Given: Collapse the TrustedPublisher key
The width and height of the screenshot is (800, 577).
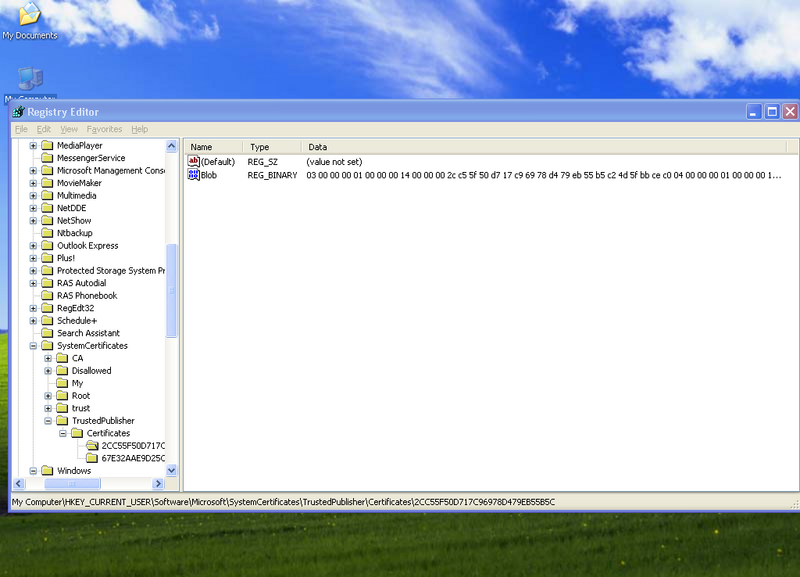Looking at the screenshot, I should pos(48,421).
